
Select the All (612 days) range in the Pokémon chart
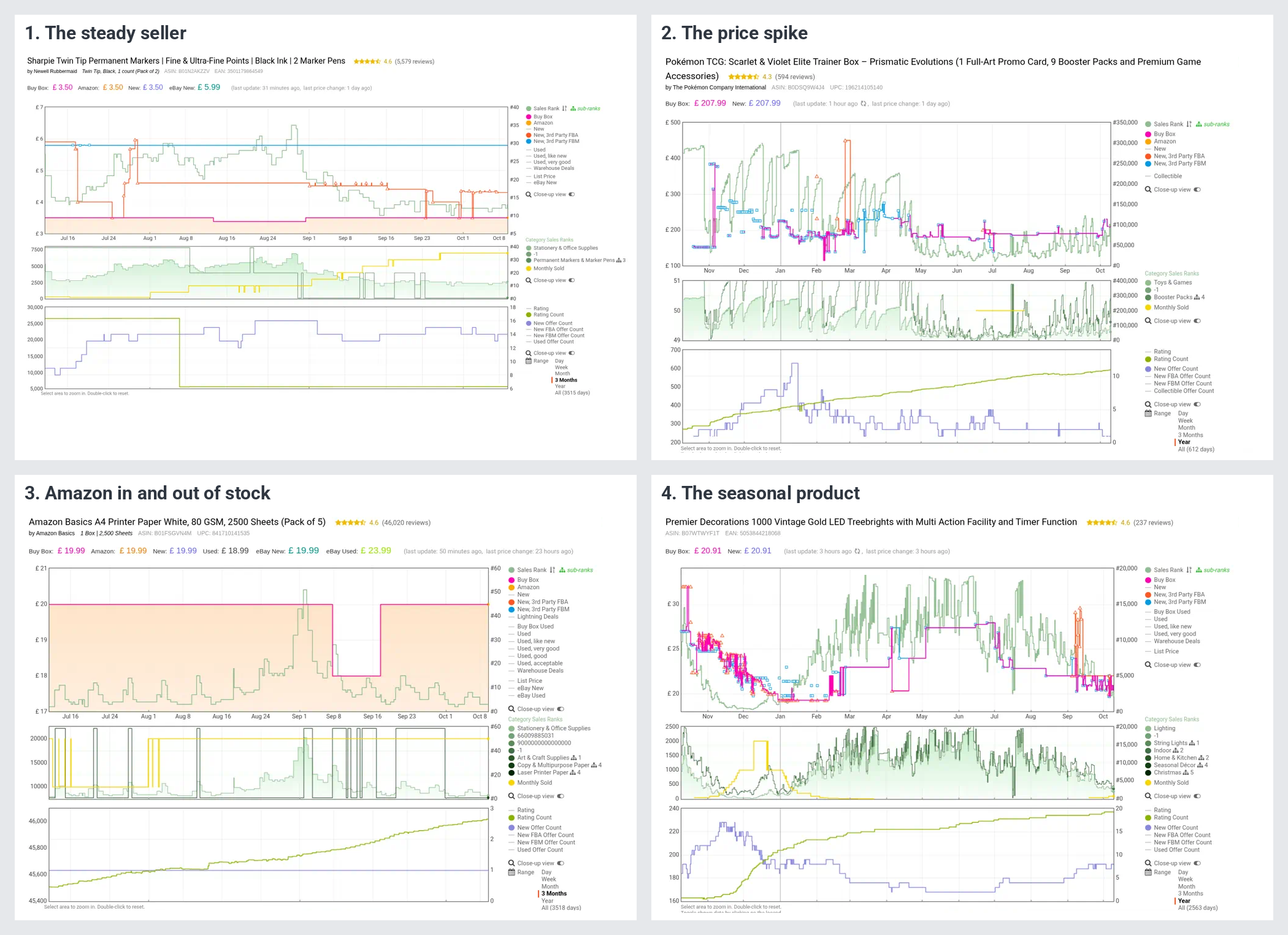tap(1196, 450)
